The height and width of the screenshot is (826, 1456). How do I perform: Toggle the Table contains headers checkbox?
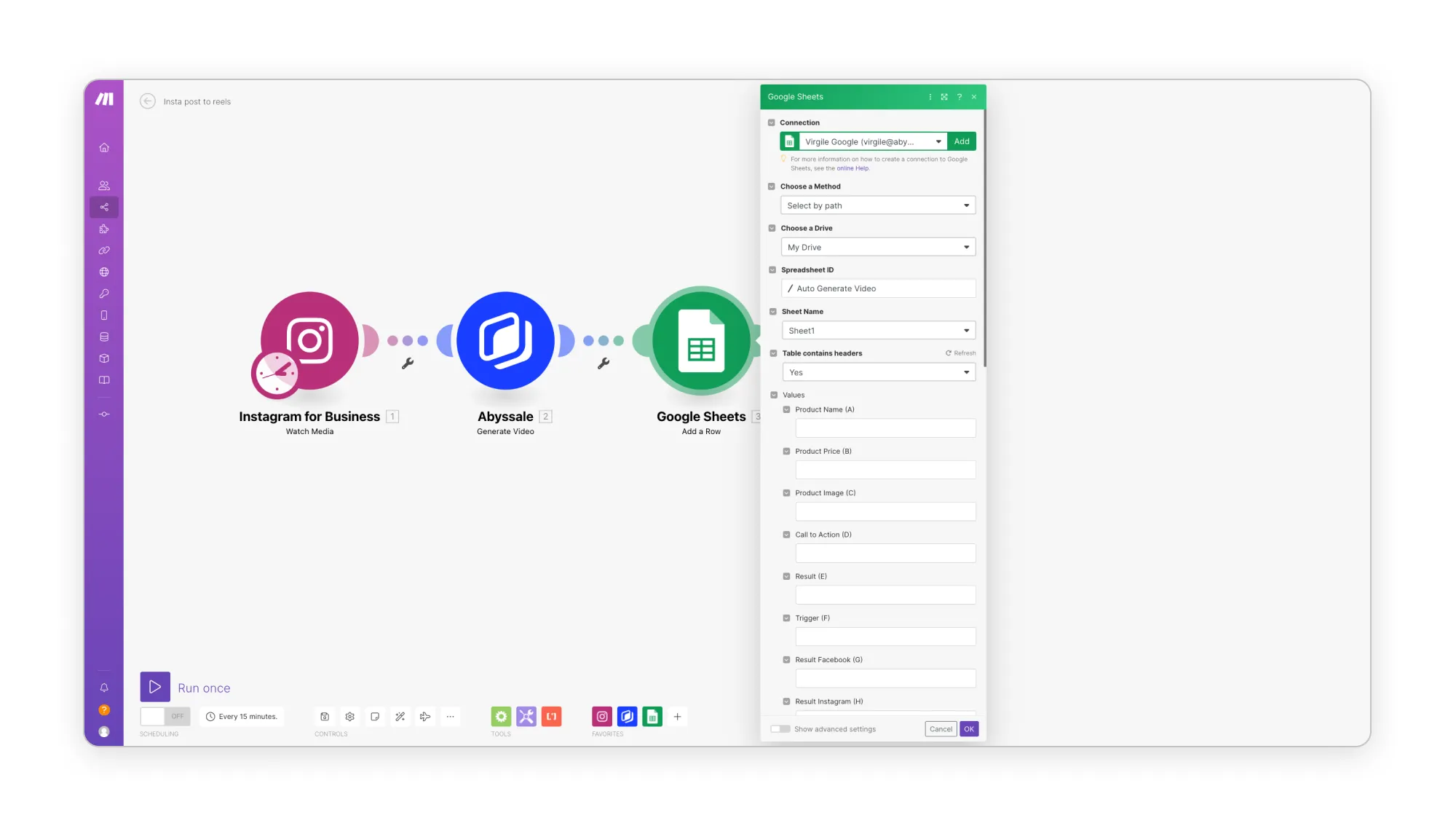[x=774, y=353]
